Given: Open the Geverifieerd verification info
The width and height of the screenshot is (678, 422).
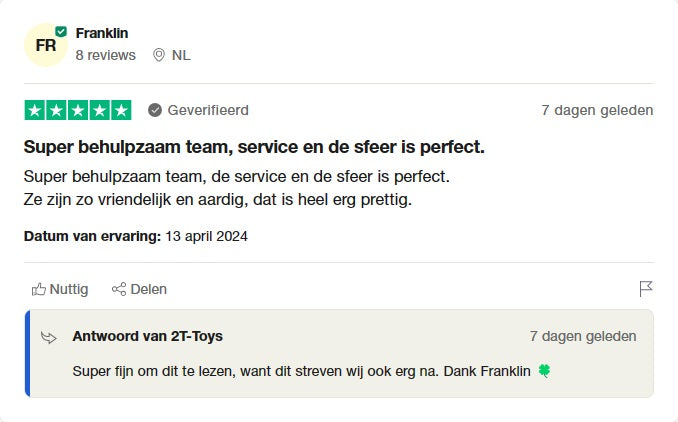Looking at the screenshot, I should 208,110.
